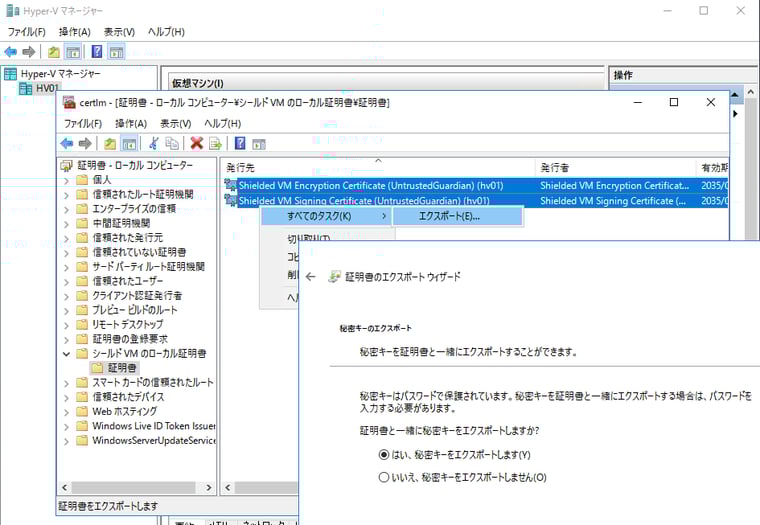Click Up folder icon in Hyper-V Manager toolbar
Viewport: 760px width, 525px height.
point(54,51)
